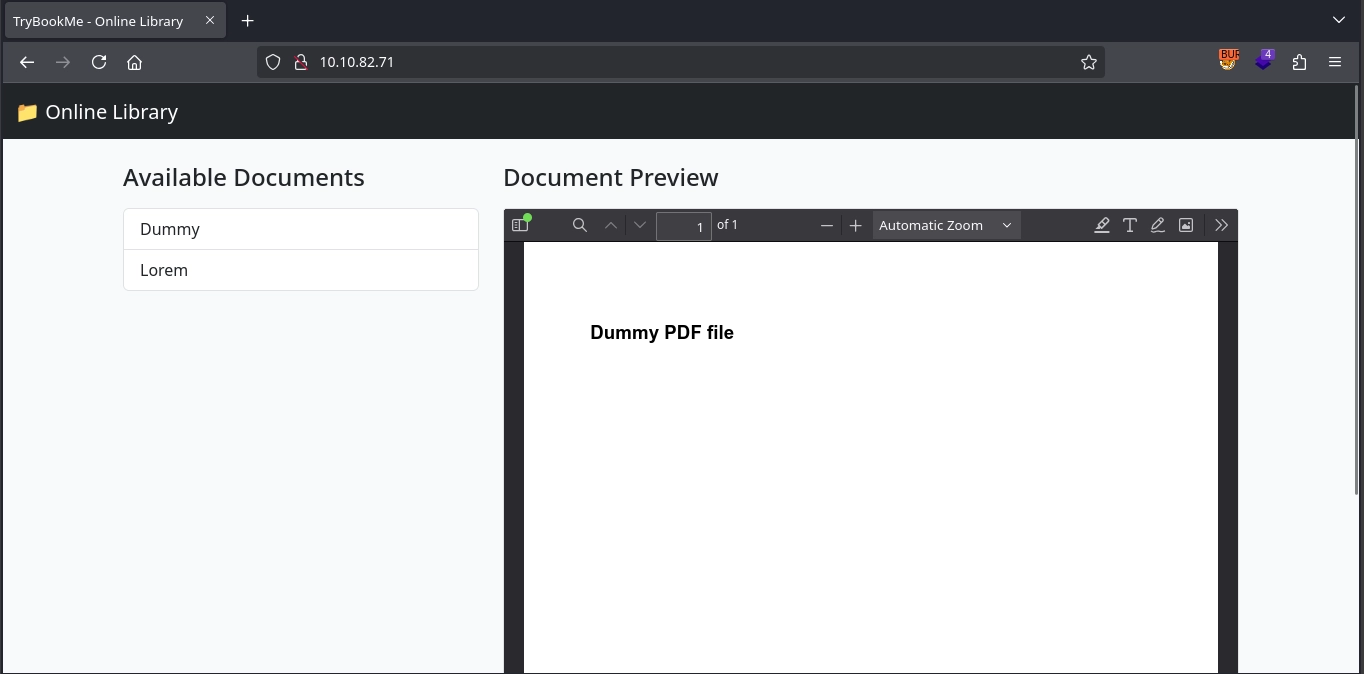The height and width of the screenshot is (674, 1364).
Task: List all tabs dropdown arrow
Action: click(1338, 20)
